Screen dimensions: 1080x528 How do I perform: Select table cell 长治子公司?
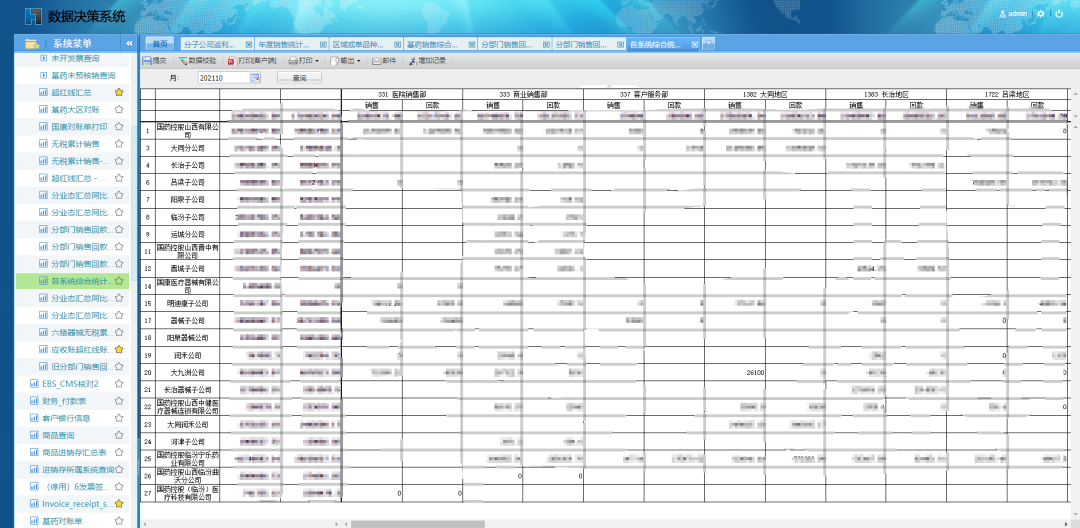[188, 165]
